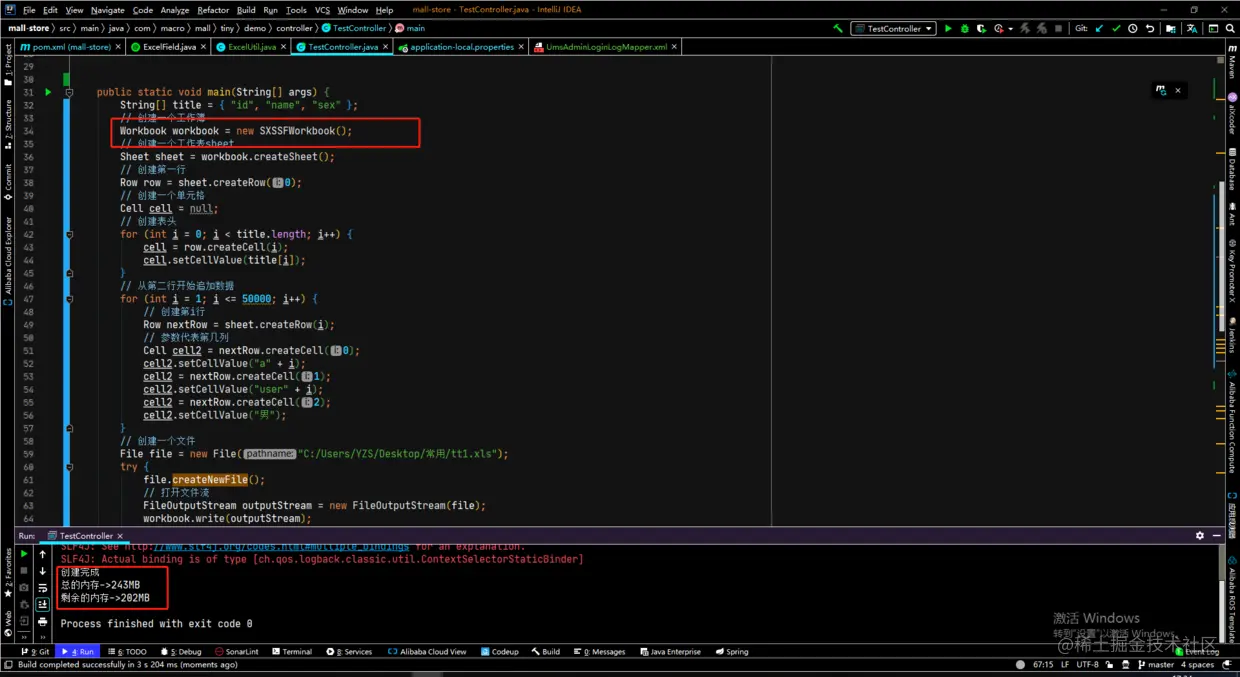Open TestController run configuration dropdown
The width and height of the screenshot is (1240, 677).
(x=893, y=28)
